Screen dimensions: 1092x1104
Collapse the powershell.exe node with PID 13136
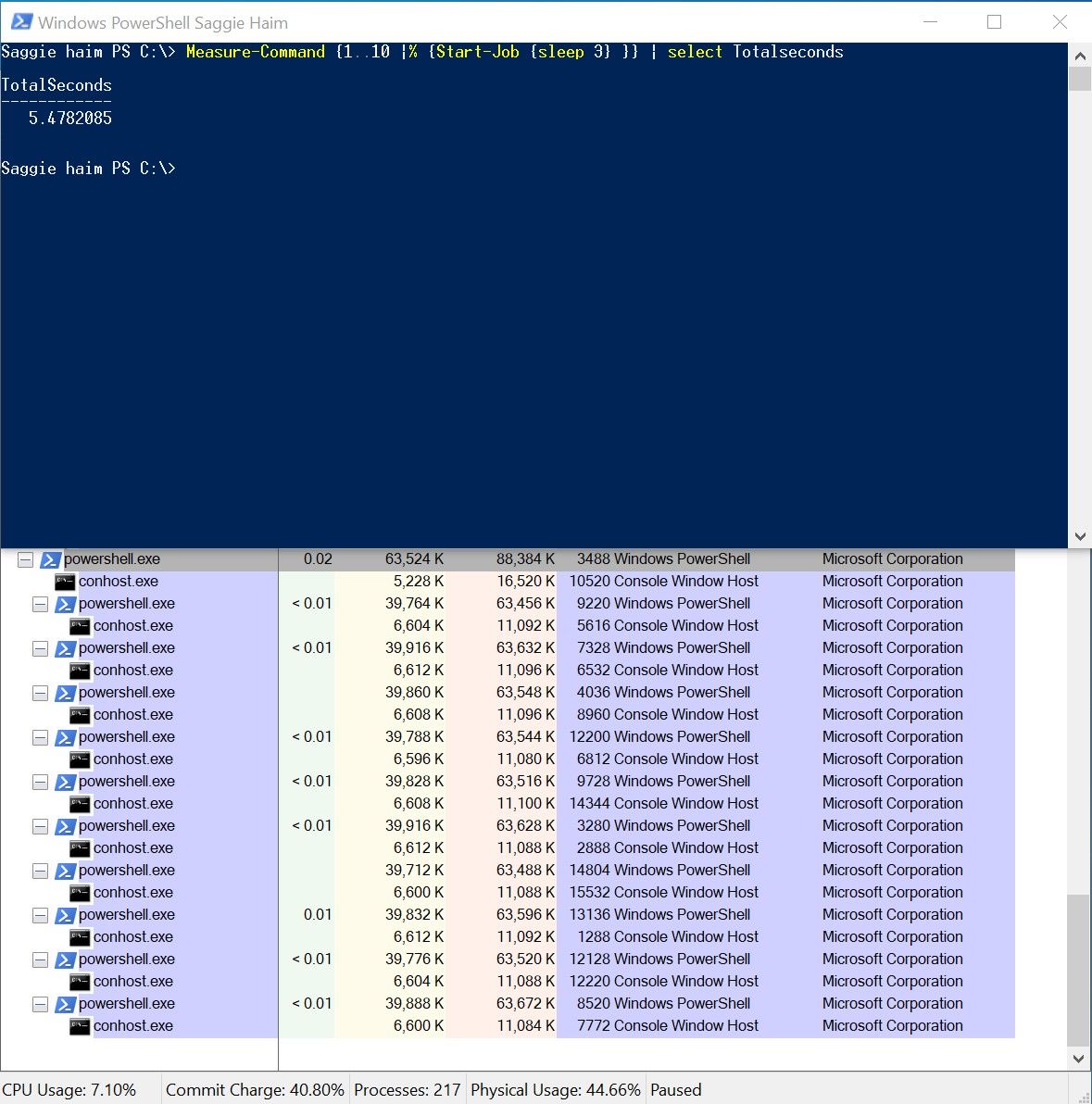(x=40, y=915)
